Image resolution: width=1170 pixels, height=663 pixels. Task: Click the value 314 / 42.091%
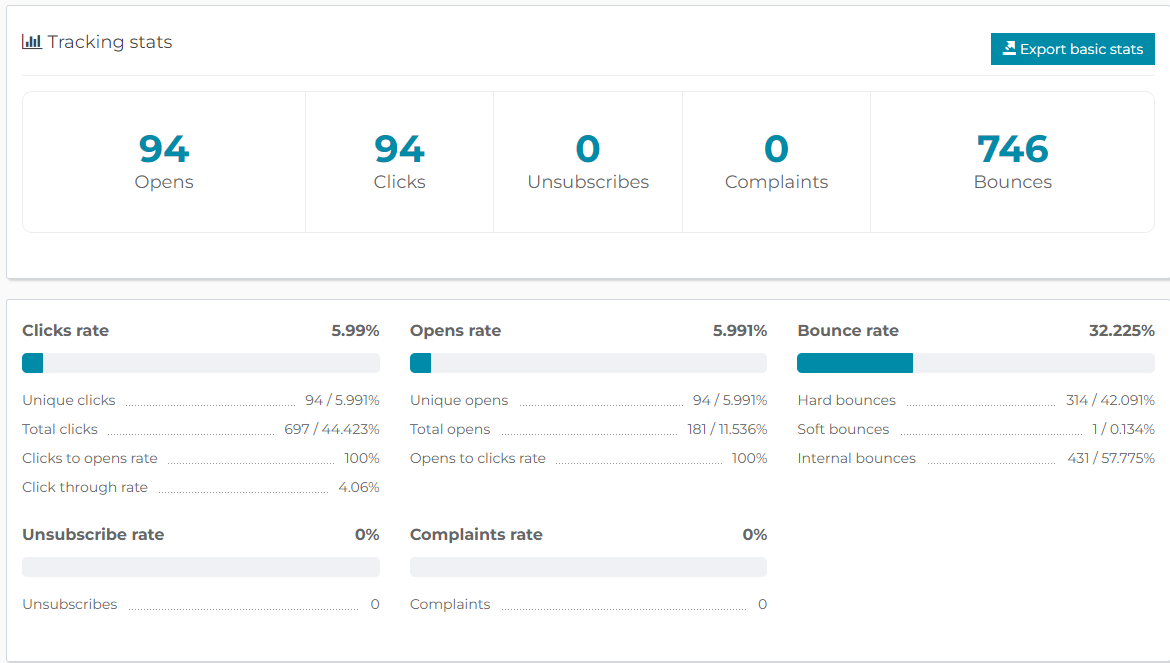1110,400
